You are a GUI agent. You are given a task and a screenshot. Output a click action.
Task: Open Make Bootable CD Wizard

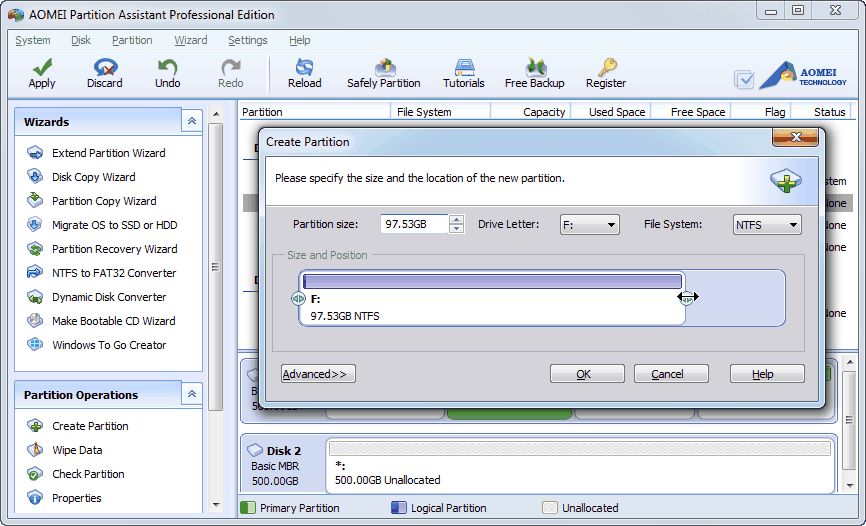click(113, 321)
